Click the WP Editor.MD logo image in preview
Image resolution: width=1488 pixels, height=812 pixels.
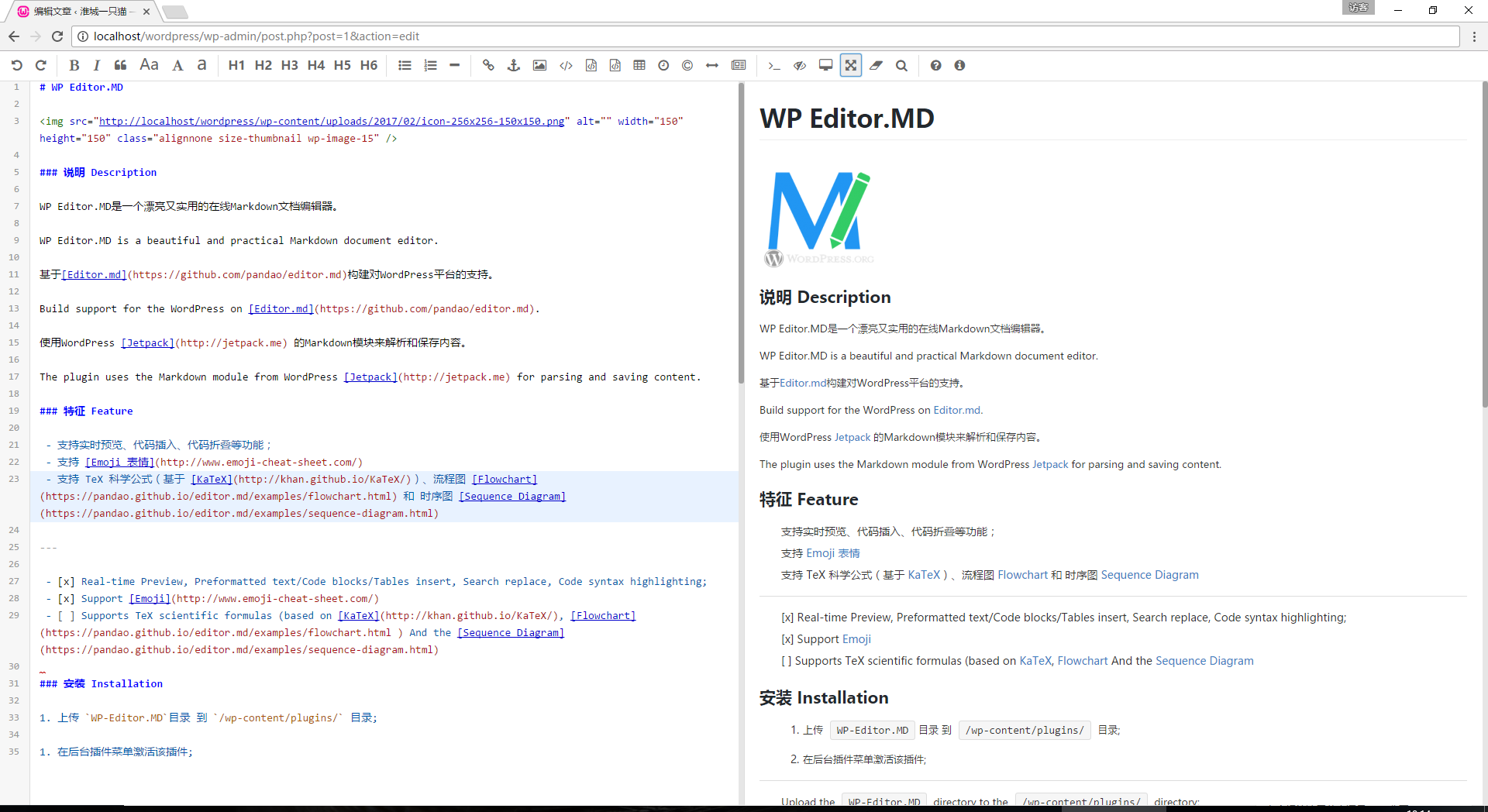pyautogui.click(x=819, y=219)
